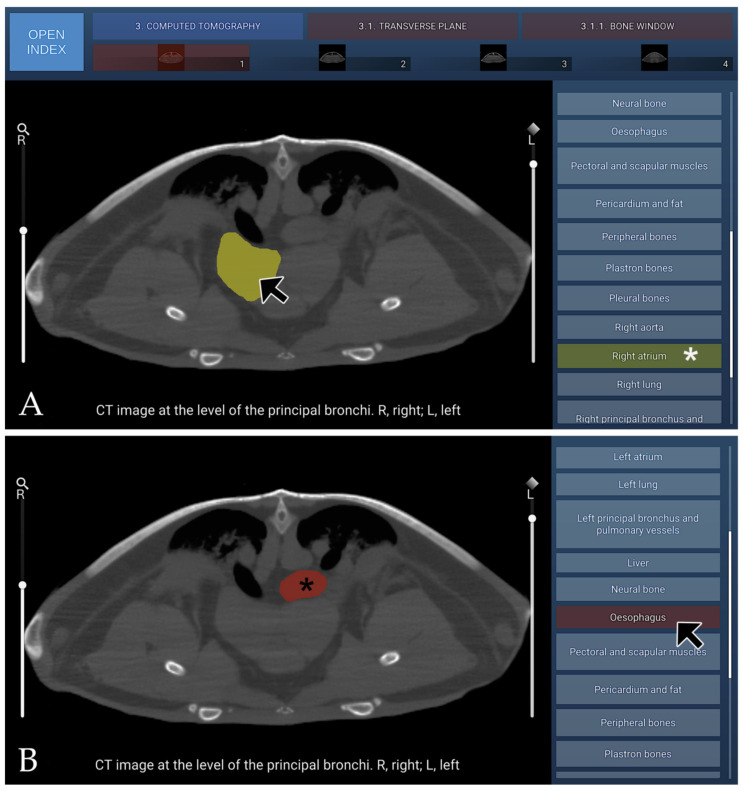This screenshot has height=791, width=743.
Task: Select CT thumbnail number 1
Action: (x=171, y=58)
